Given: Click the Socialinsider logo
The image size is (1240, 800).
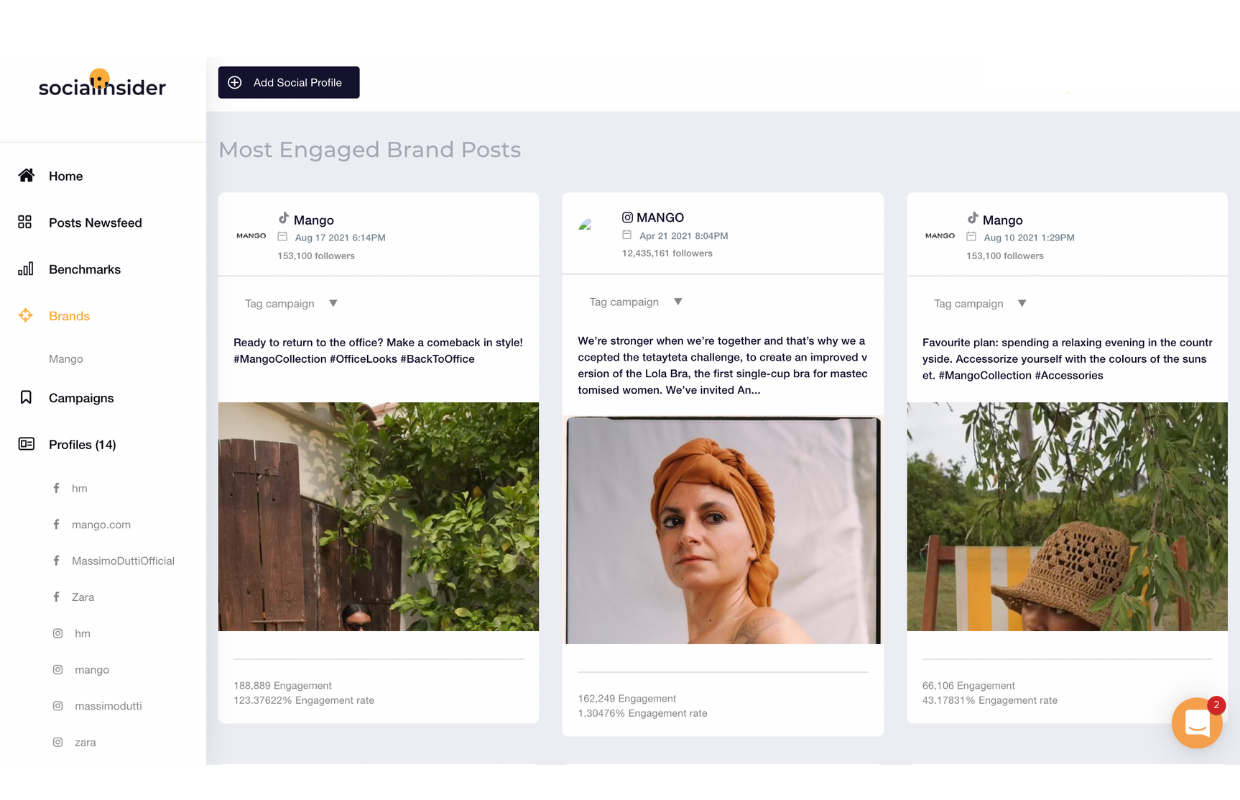Looking at the screenshot, I should [102, 84].
